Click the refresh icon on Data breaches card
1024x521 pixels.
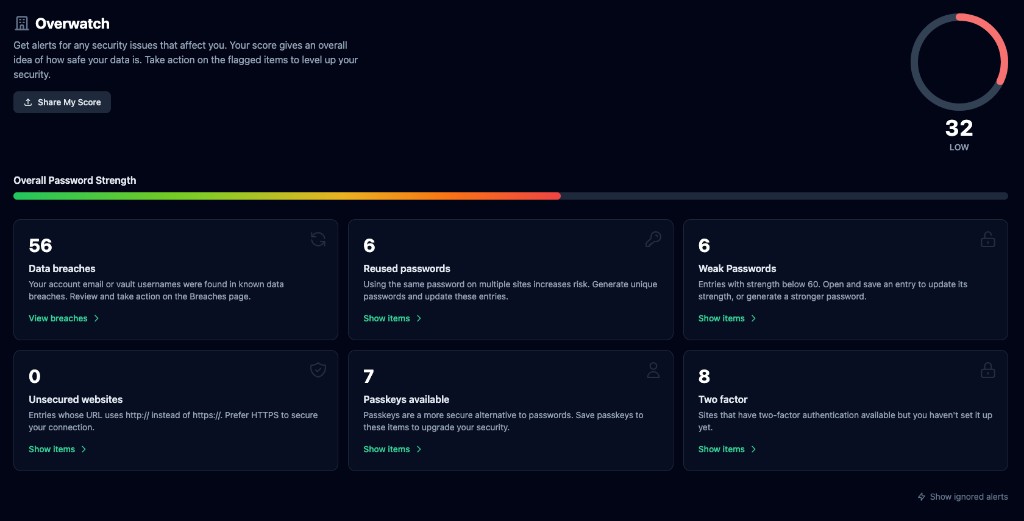click(x=318, y=239)
